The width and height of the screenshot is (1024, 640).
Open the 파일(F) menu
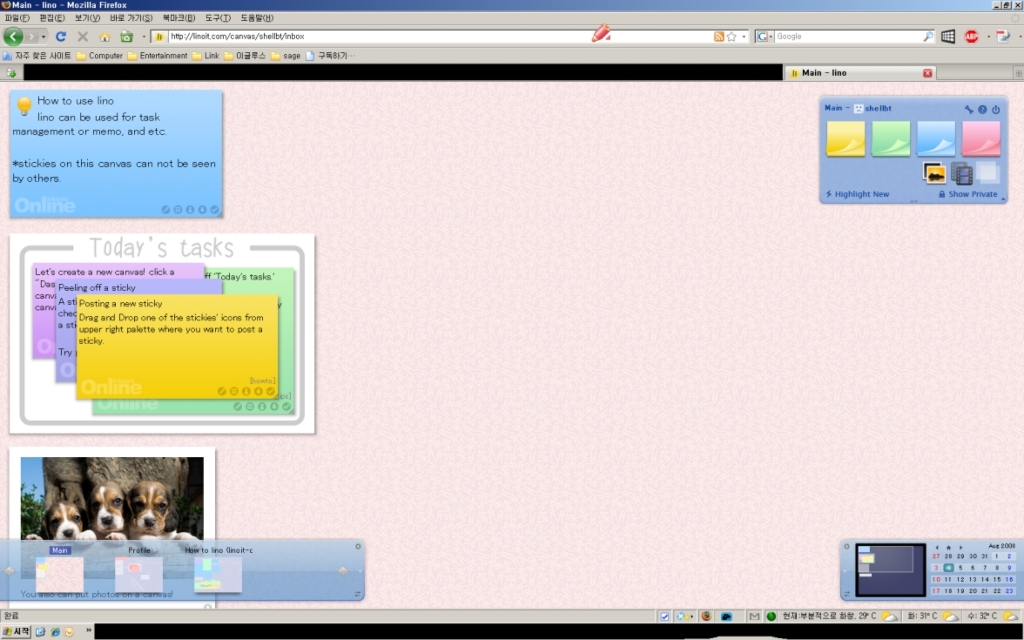pyautogui.click(x=17, y=18)
